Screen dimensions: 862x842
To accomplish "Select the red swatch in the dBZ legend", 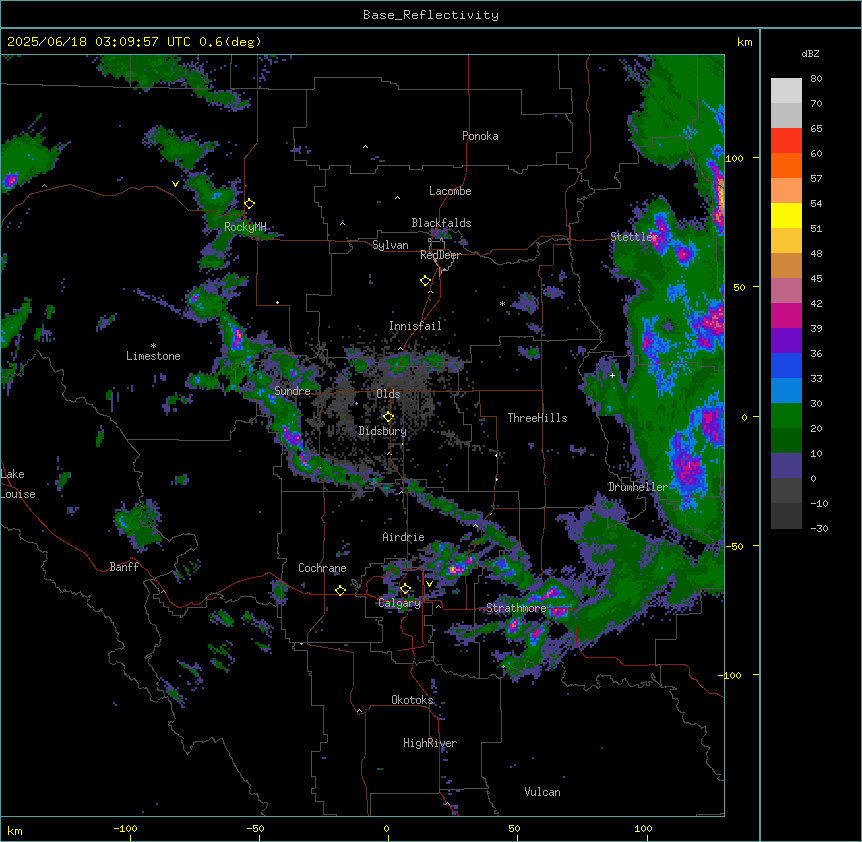I will click(786, 140).
